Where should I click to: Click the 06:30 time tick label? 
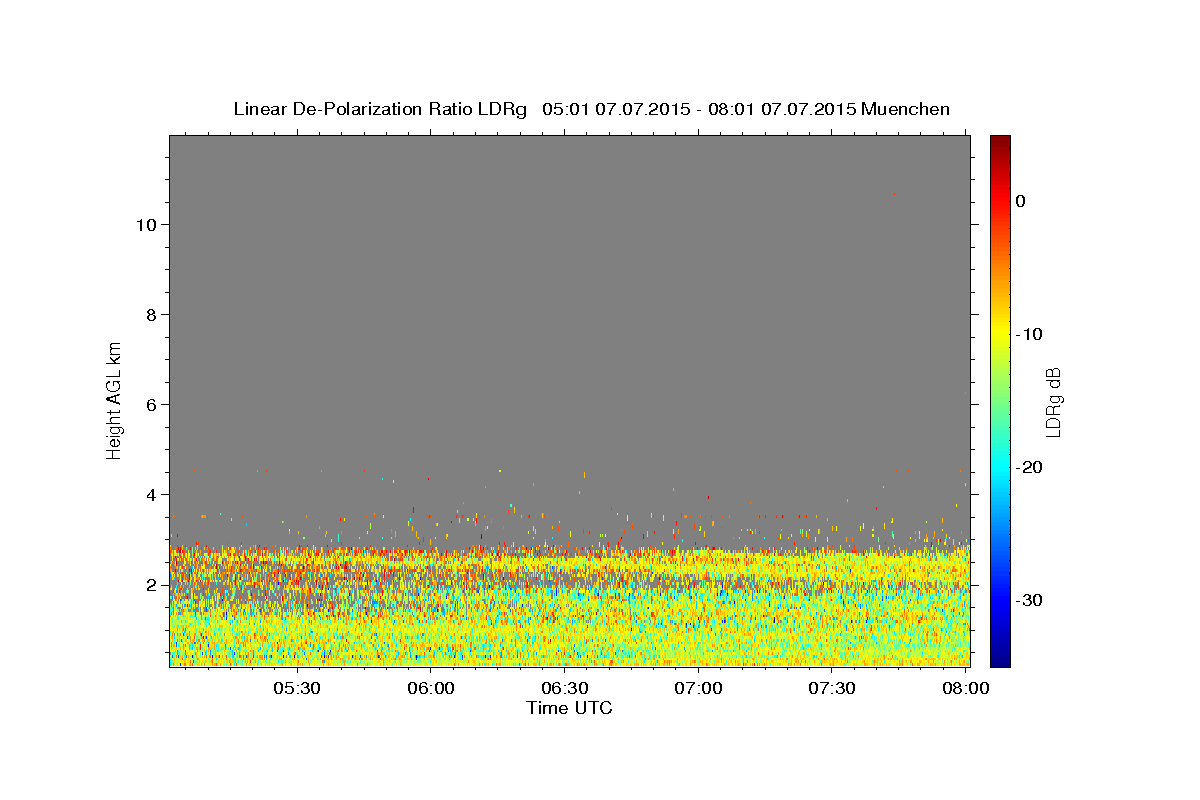point(564,688)
